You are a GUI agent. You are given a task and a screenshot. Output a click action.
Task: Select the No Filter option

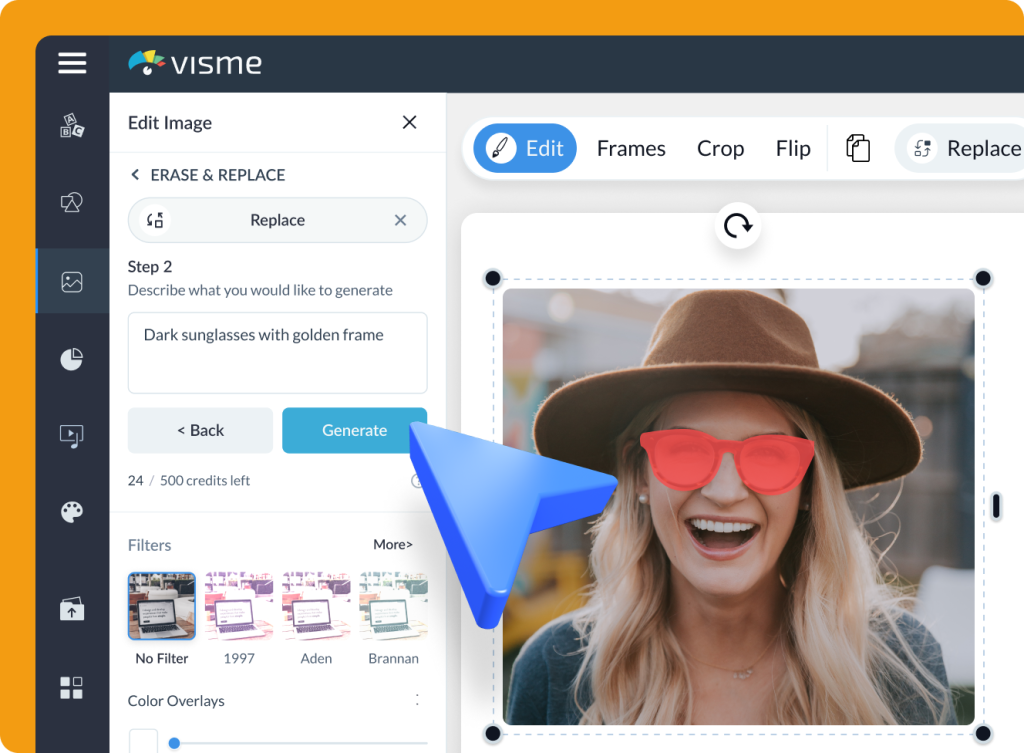coord(161,605)
